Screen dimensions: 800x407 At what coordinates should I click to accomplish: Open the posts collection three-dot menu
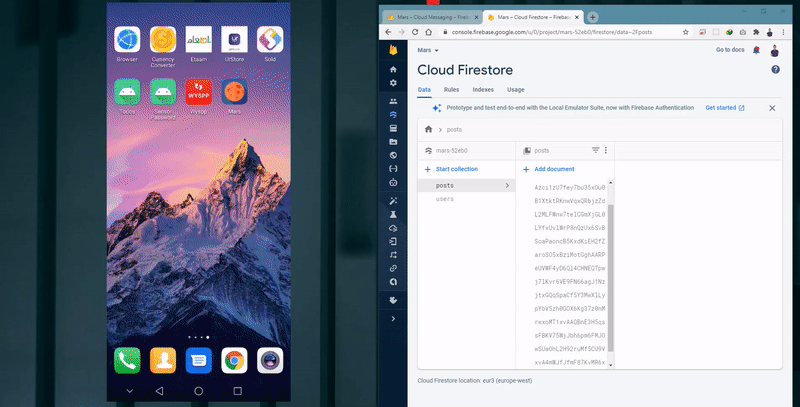[606, 150]
